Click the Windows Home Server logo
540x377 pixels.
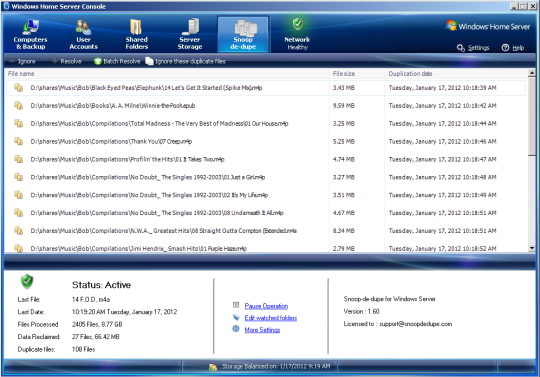488,27
